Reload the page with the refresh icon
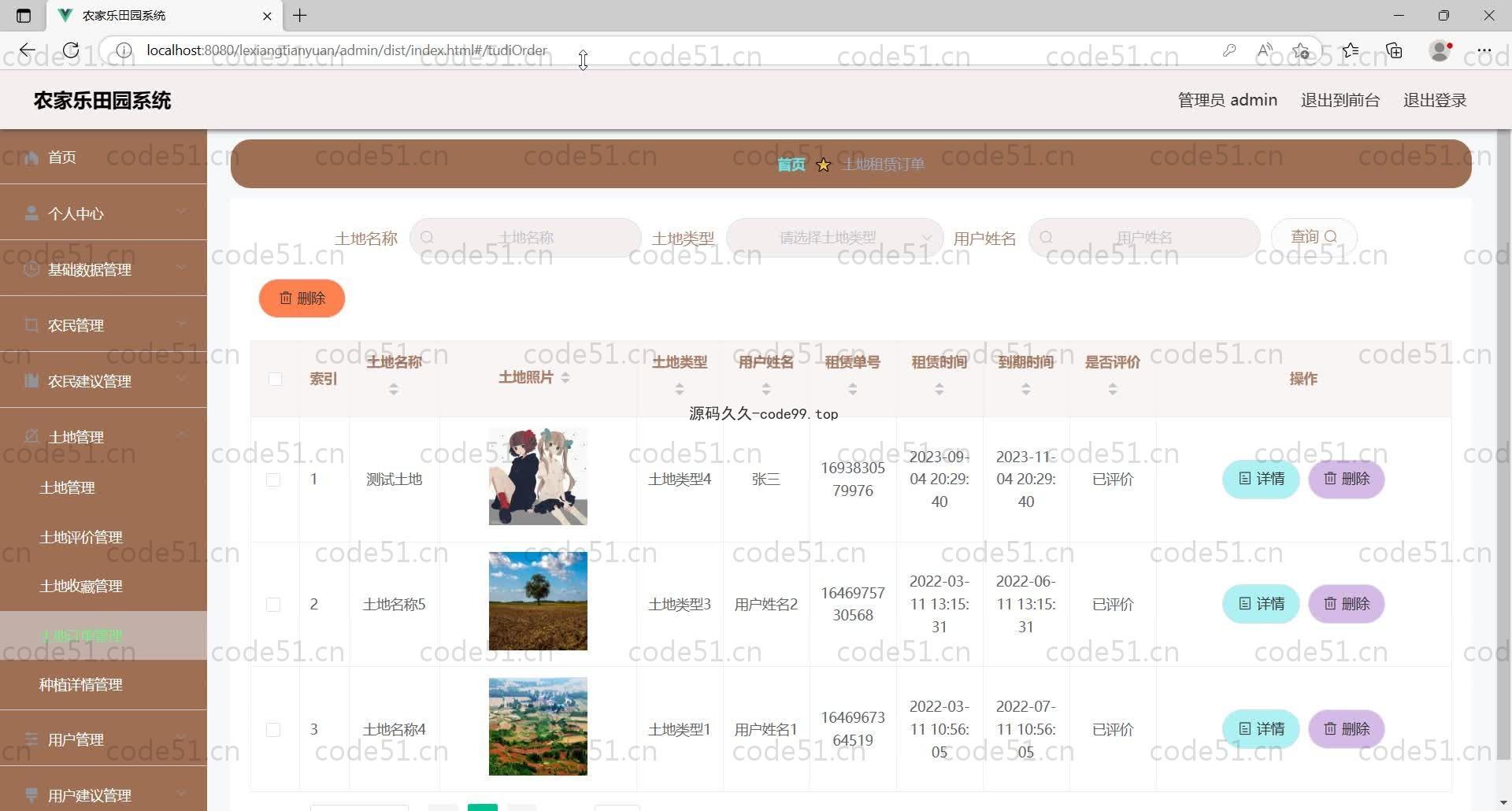 (71, 50)
